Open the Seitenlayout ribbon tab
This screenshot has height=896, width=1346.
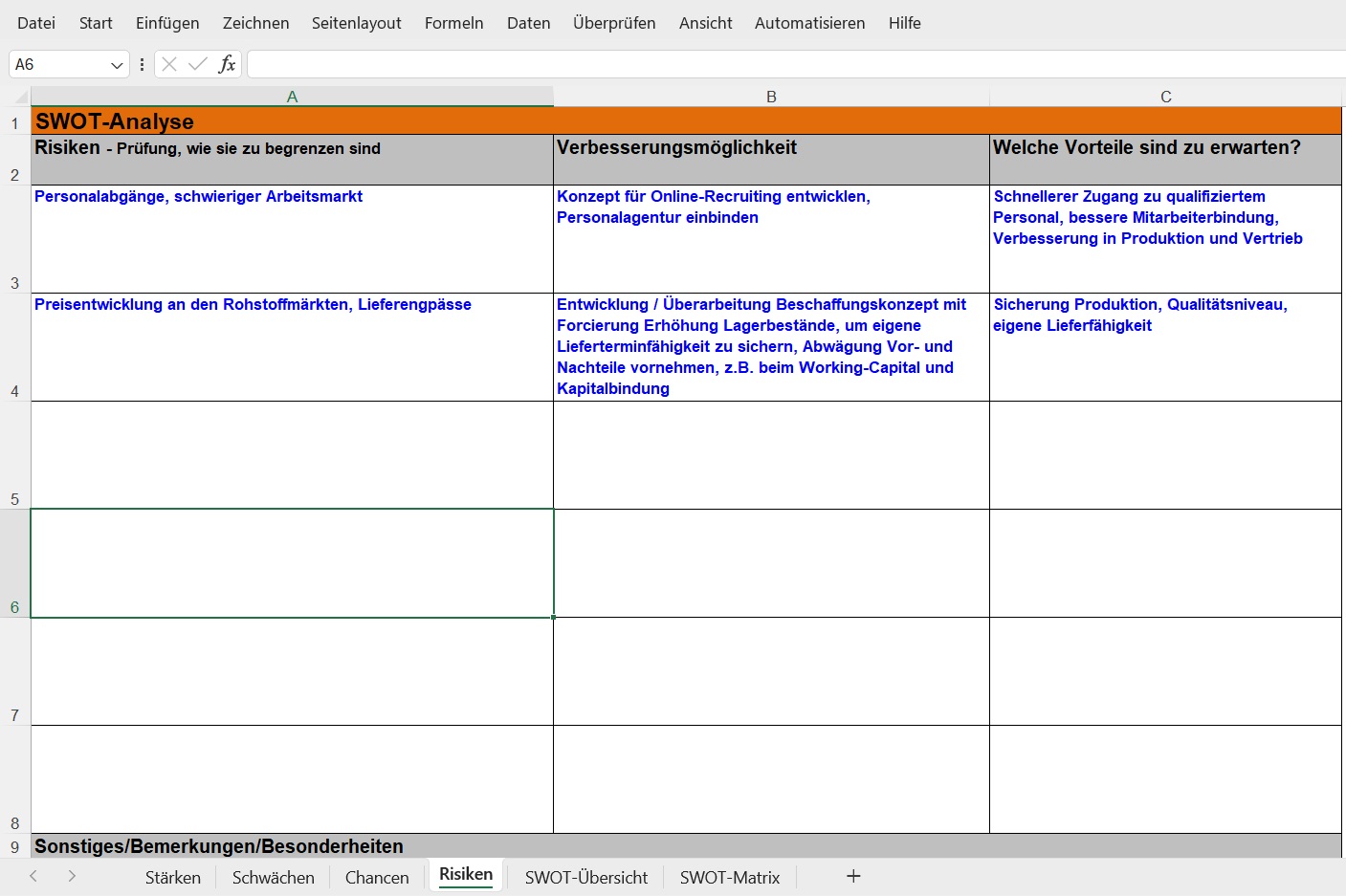coord(356,23)
